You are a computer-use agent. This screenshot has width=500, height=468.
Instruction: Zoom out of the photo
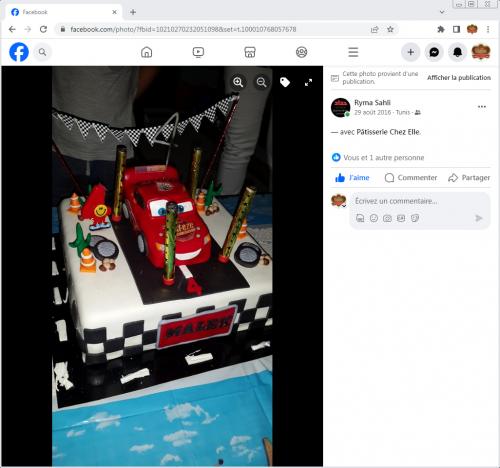262,82
